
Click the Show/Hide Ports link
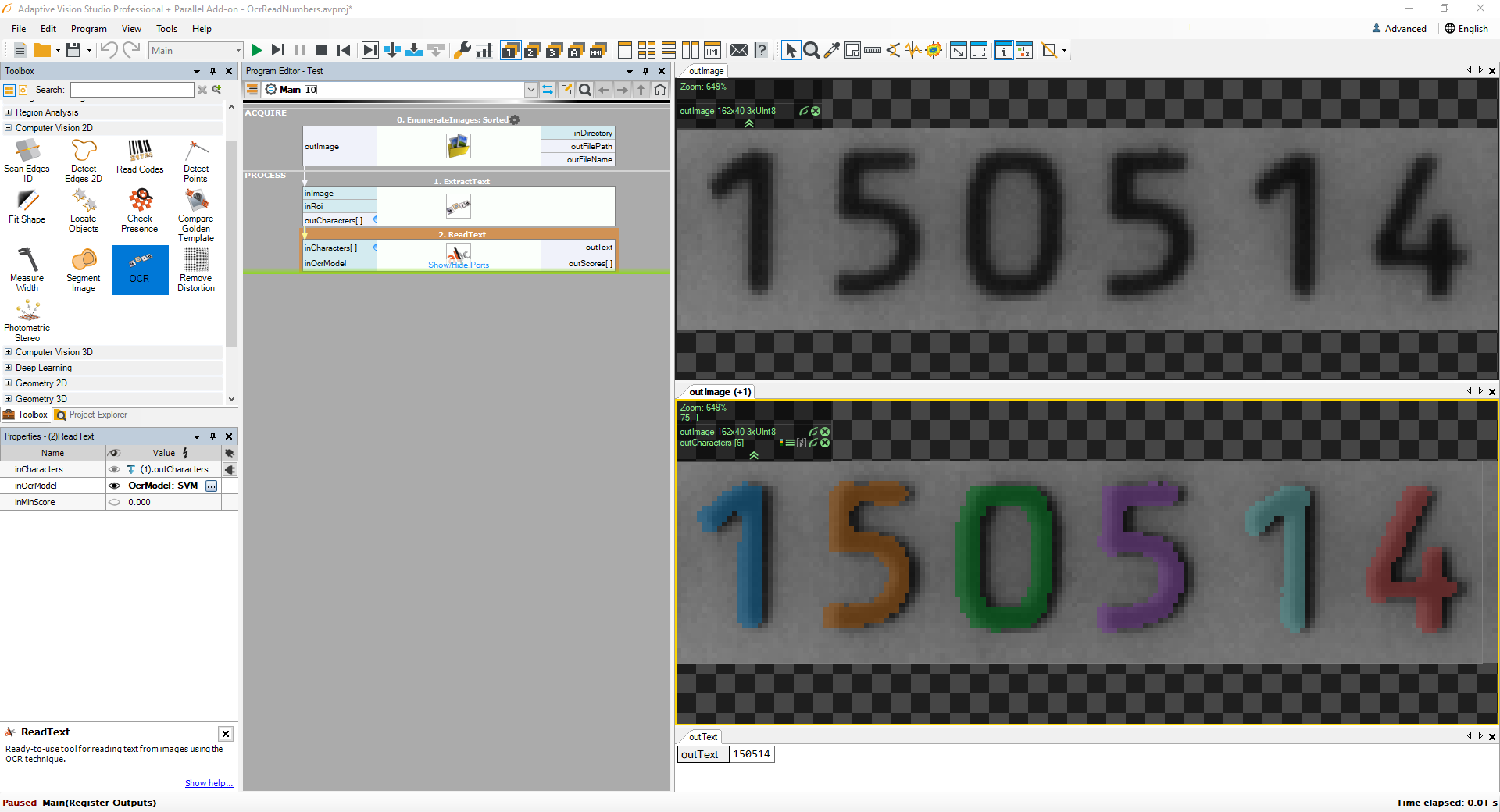click(x=459, y=265)
